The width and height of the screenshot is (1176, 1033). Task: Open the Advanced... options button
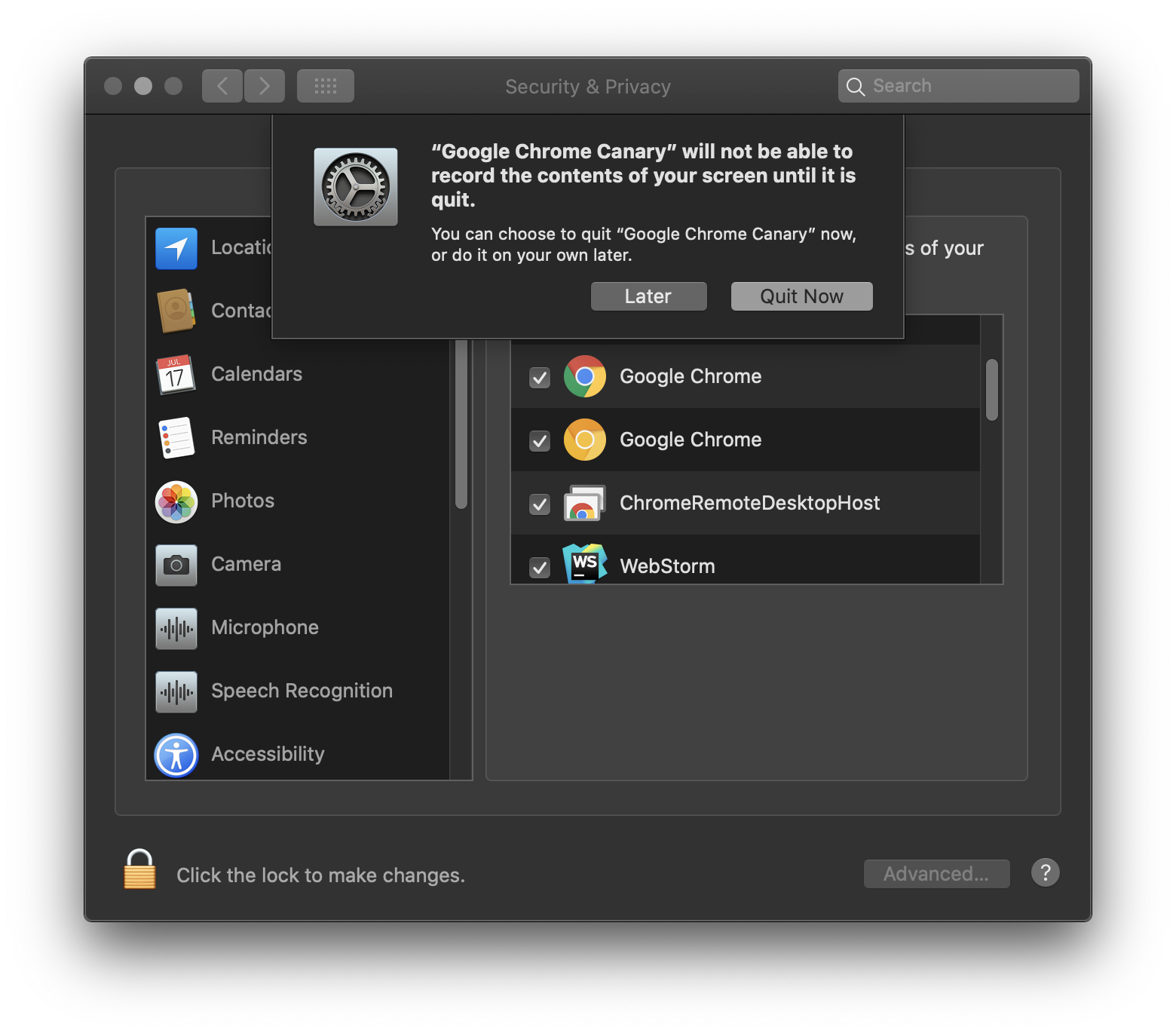click(x=937, y=874)
